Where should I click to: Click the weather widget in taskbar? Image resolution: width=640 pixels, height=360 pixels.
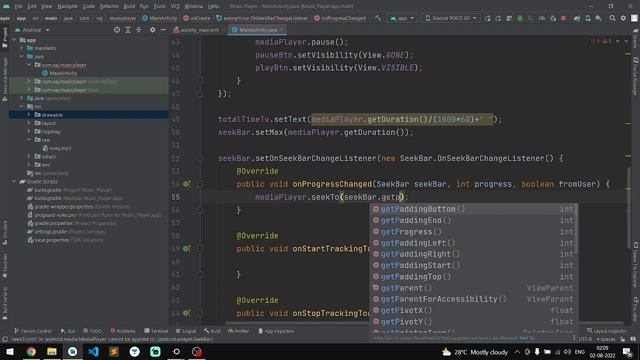coord(475,352)
